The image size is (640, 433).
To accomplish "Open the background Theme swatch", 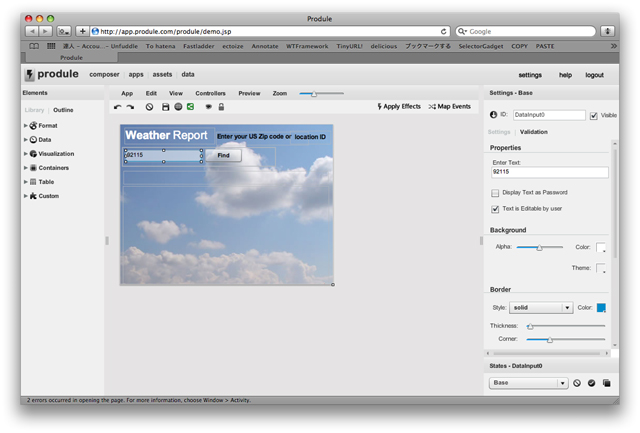I will pyautogui.click(x=601, y=268).
